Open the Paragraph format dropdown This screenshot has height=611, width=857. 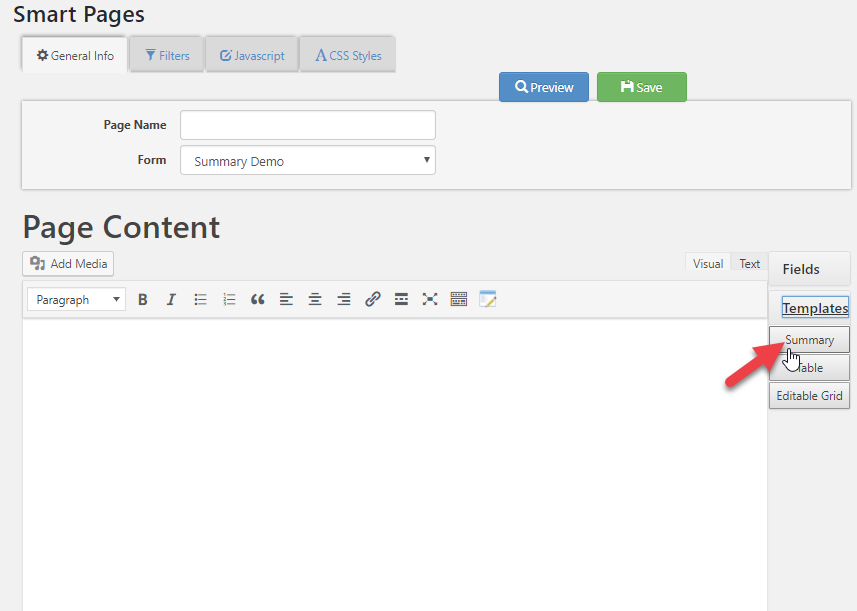[x=77, y=299]
